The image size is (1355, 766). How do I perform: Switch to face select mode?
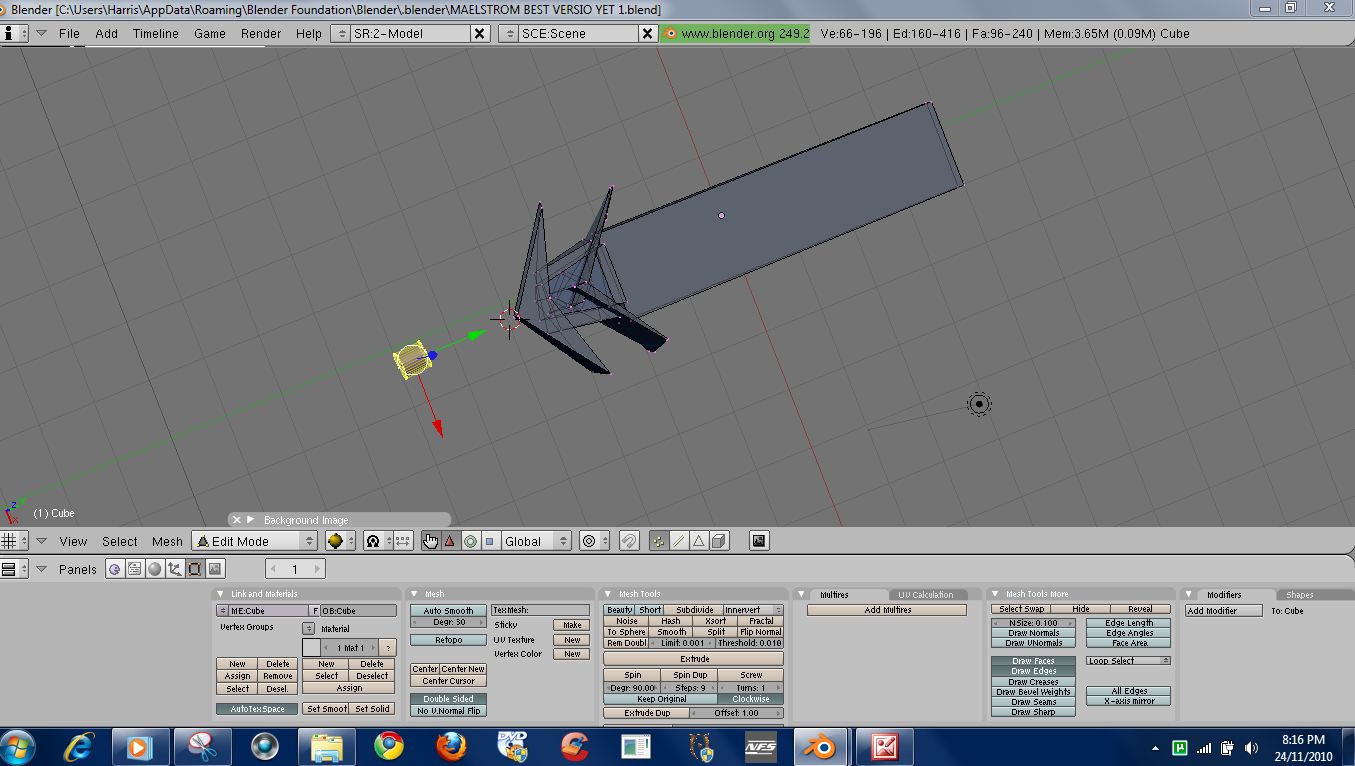pyautogui.click(x=699, y=541)
